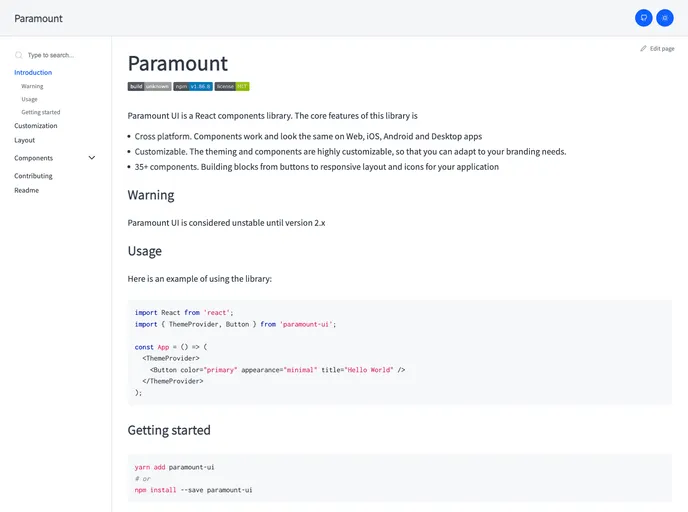Click the Button color="primary" code line
The image size is (688, 512).
click(x=277, y=370)
